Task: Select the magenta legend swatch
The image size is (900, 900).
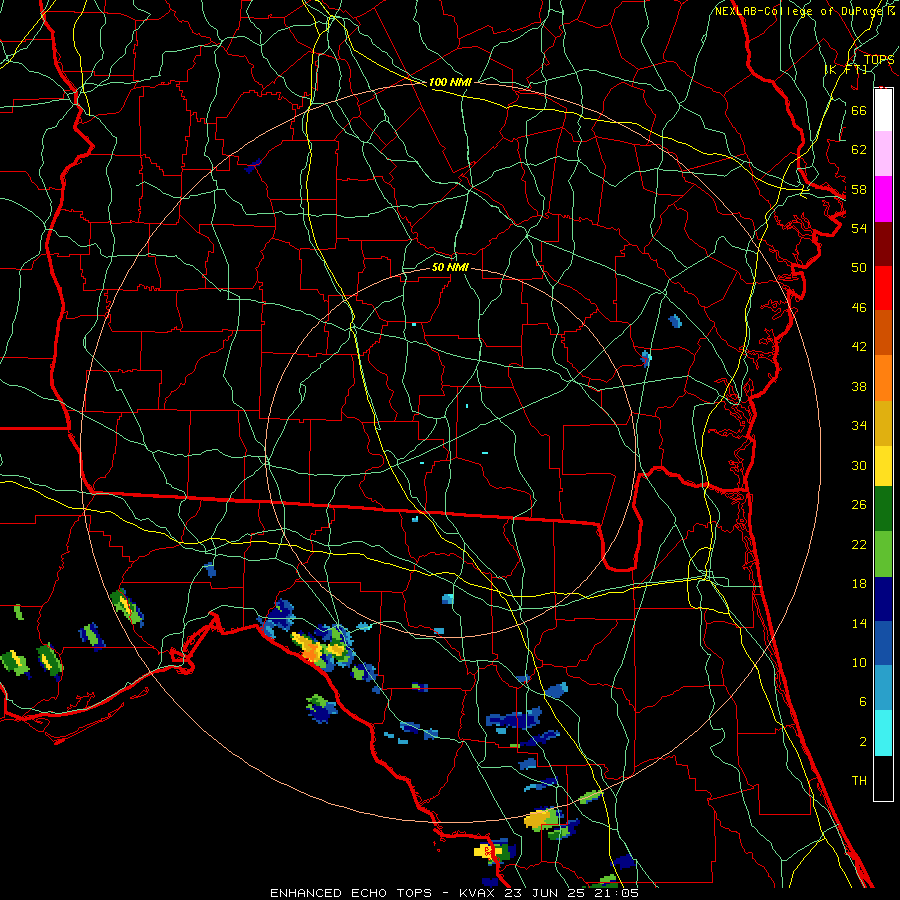Action: [883, 199]
